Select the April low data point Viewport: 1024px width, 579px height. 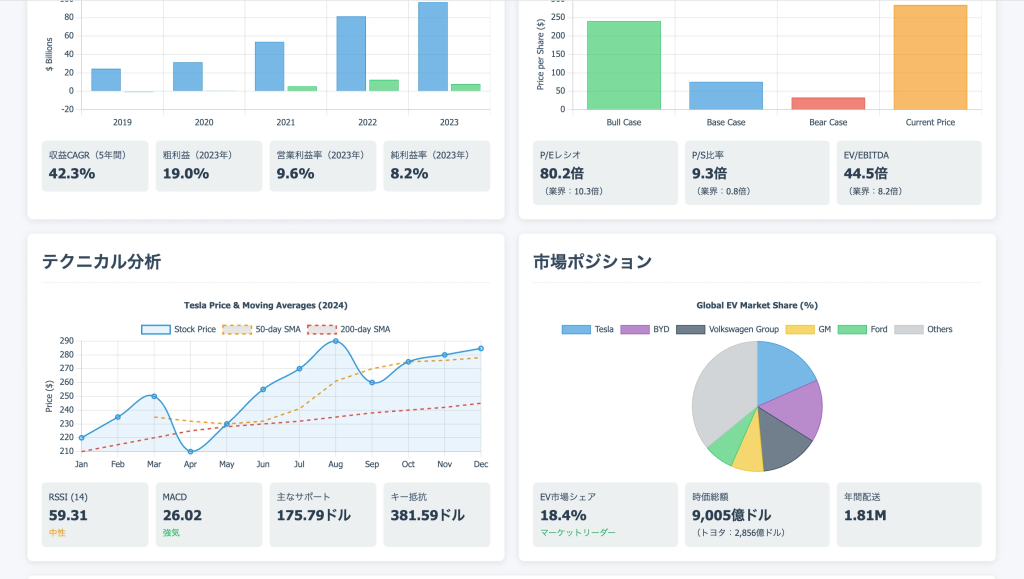[190, 451]
